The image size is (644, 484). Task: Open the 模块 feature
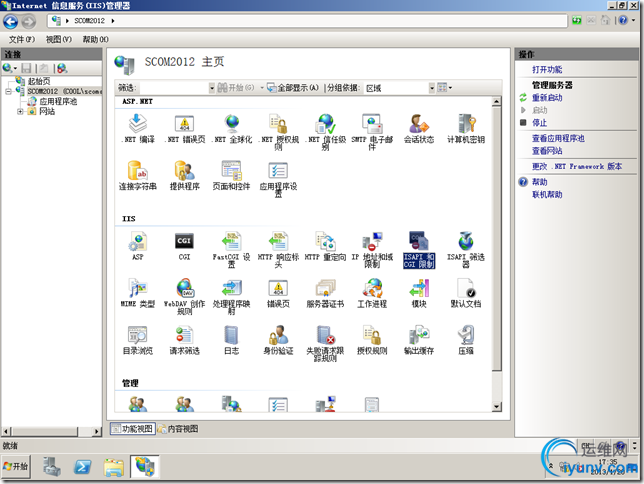[419, 293]
